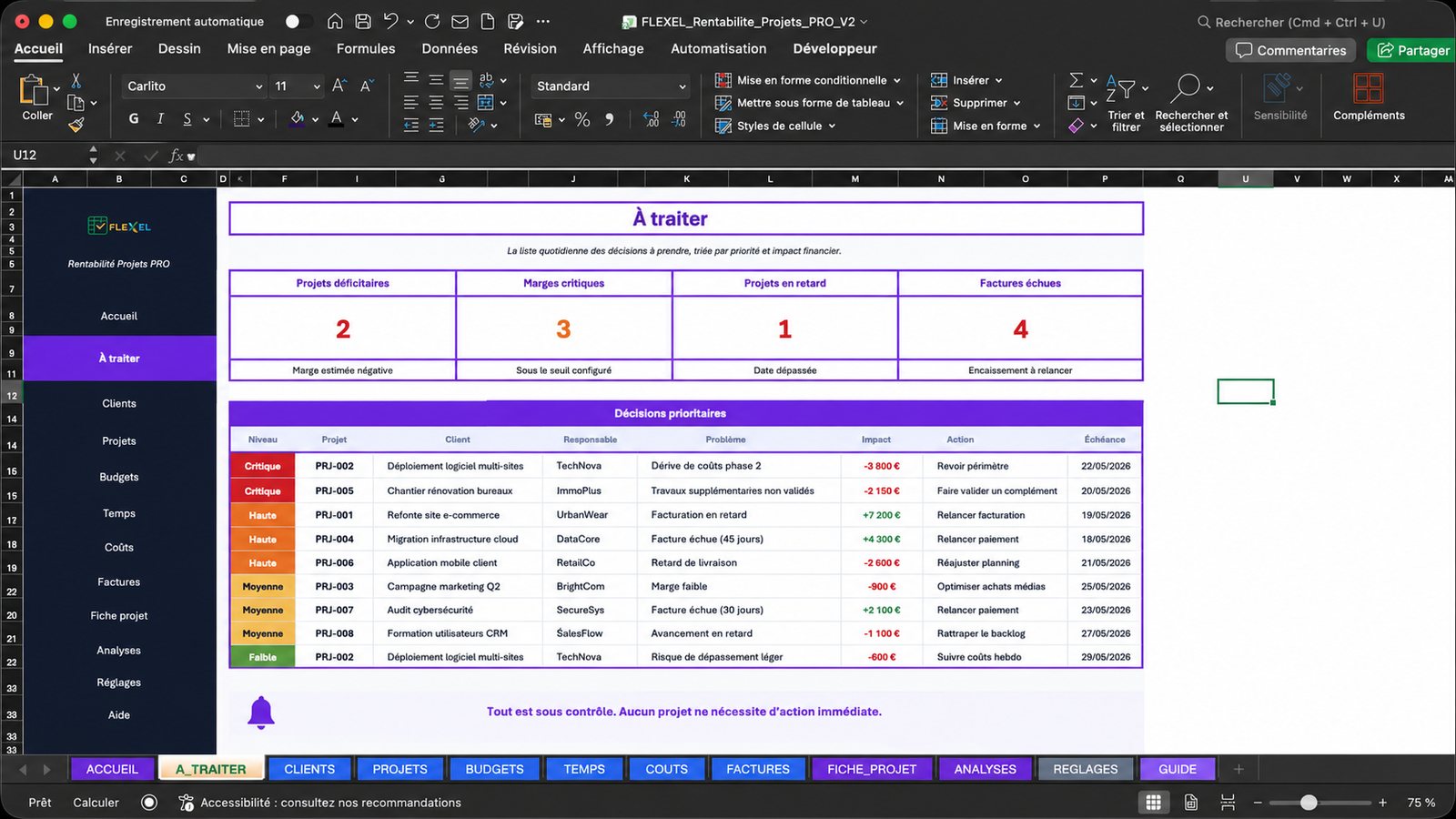
Task: Click the Cut scissors icon
Action: (76, 81)
